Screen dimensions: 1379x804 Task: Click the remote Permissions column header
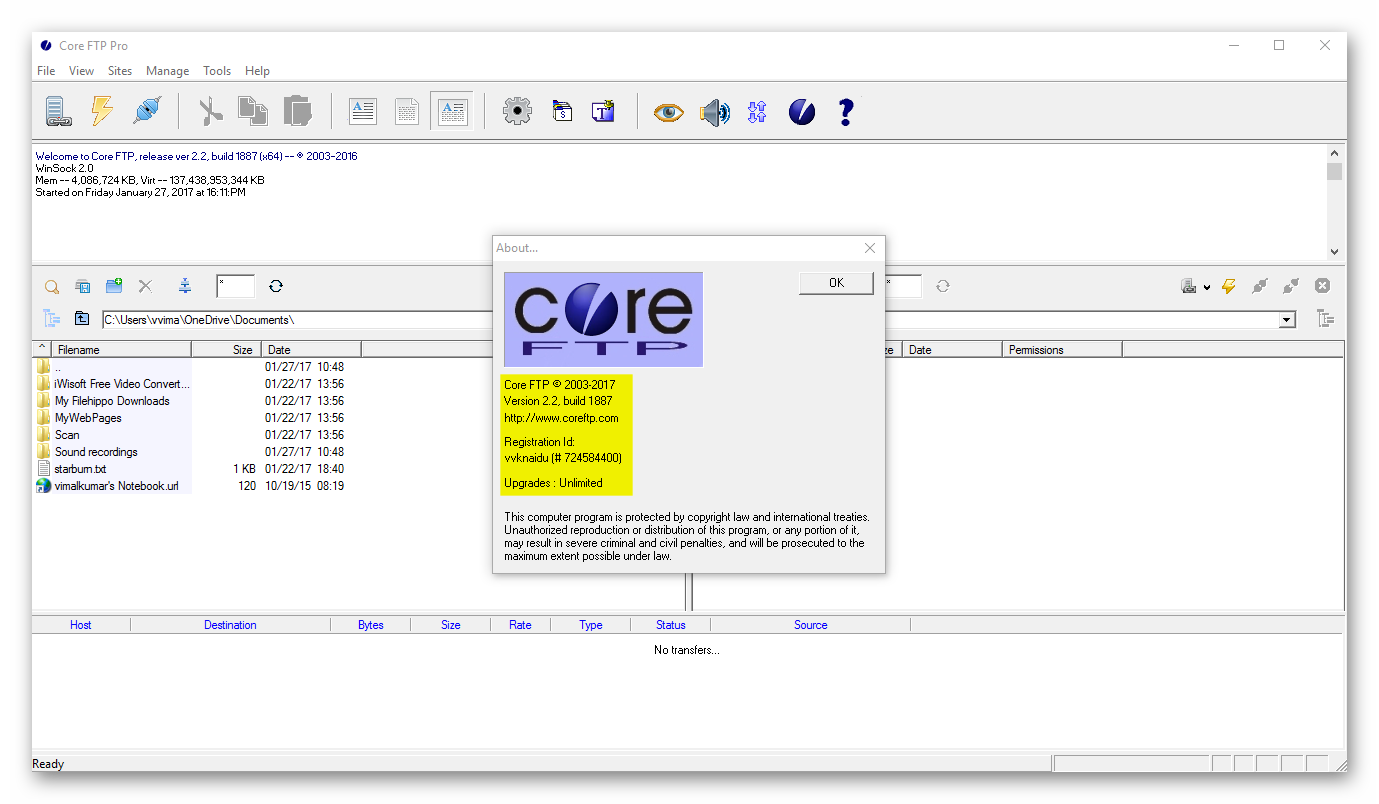click(x=1062, y=350)
